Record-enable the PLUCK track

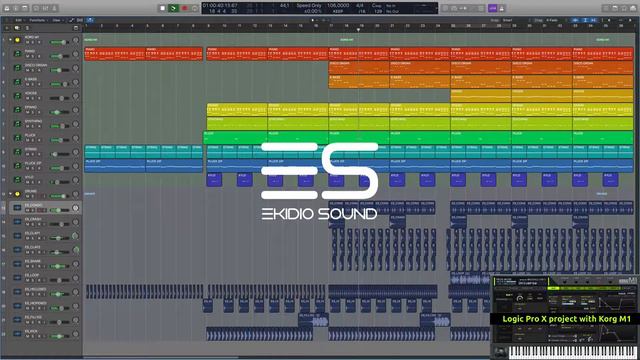[39, 140]
